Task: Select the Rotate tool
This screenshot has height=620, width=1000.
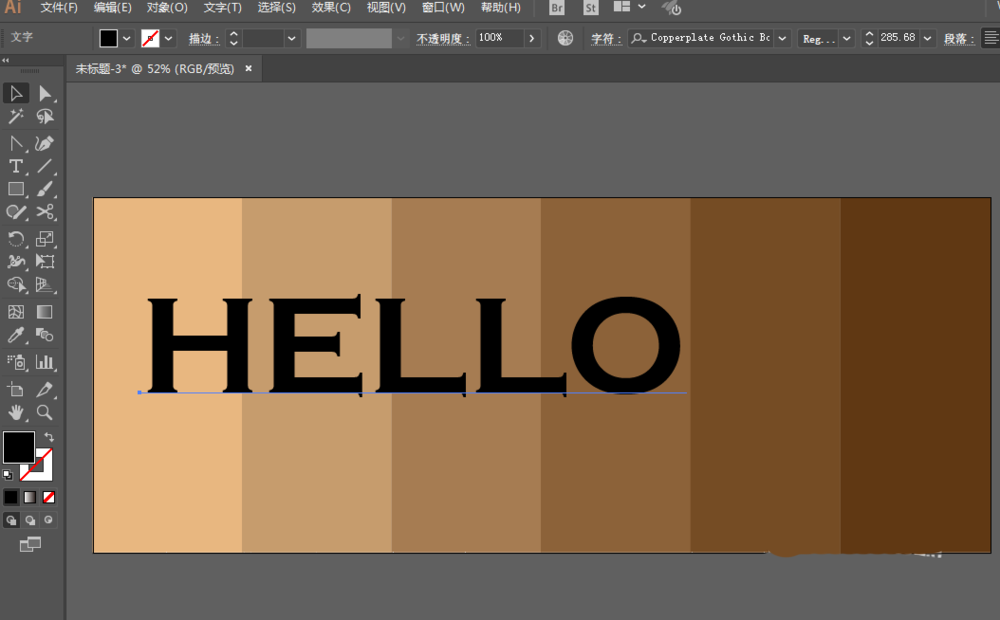Action: pyautogui.click(x=16, y=238)
